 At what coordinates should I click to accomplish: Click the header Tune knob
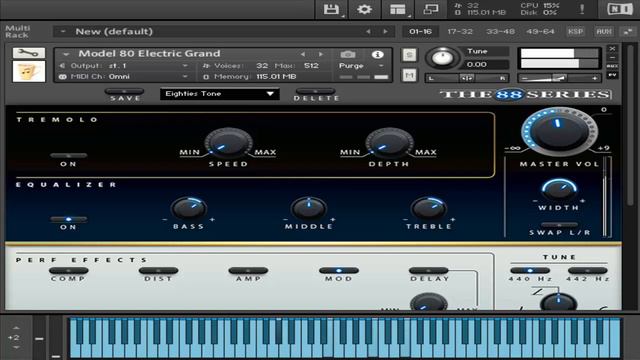click(442, 58)
